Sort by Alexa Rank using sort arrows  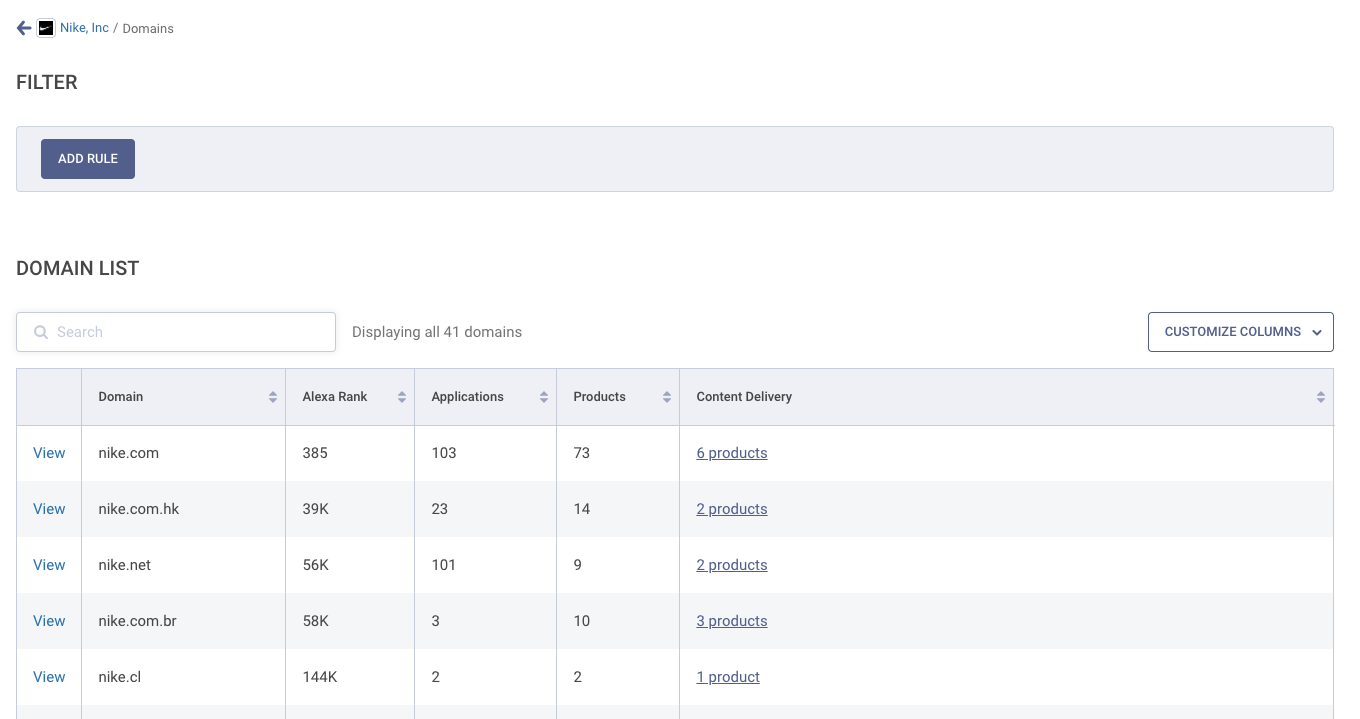[402, 397]
